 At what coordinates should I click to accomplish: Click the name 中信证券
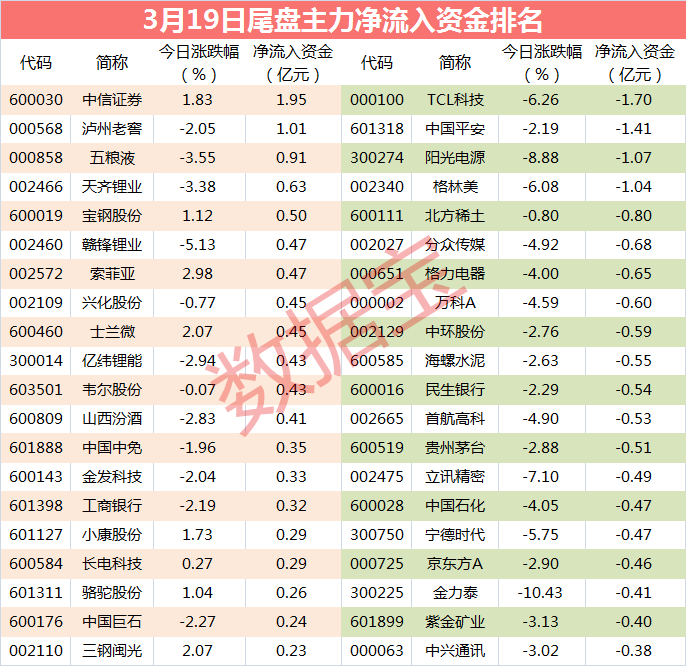[112, 100]
